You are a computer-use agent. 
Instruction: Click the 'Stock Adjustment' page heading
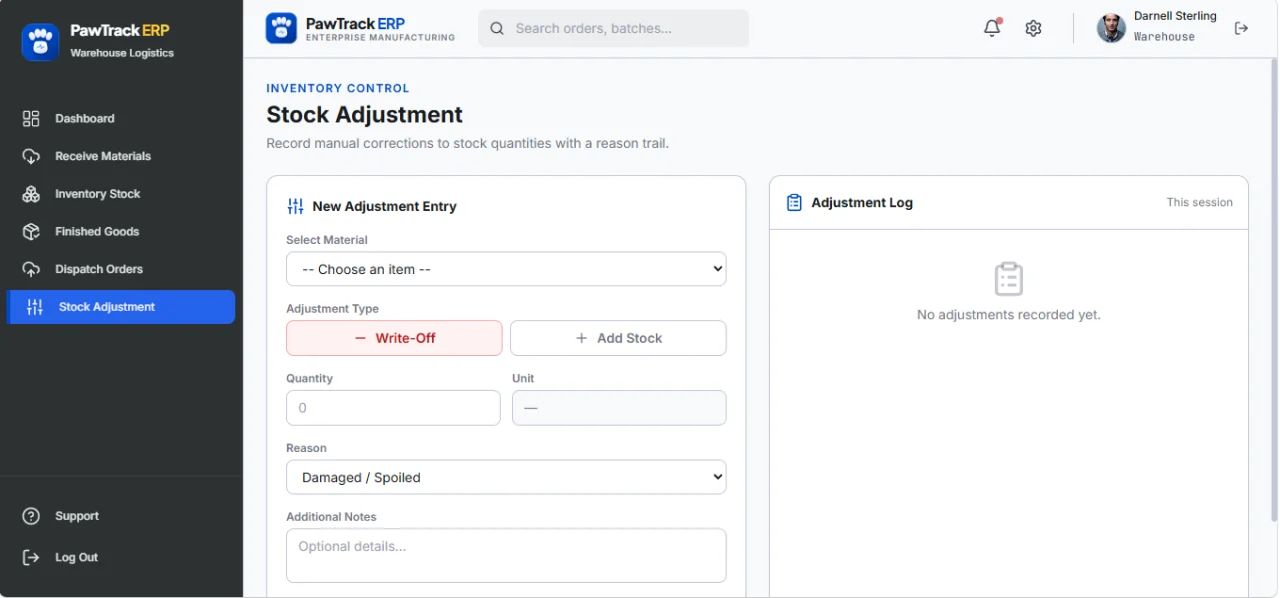tap(364, 114)
